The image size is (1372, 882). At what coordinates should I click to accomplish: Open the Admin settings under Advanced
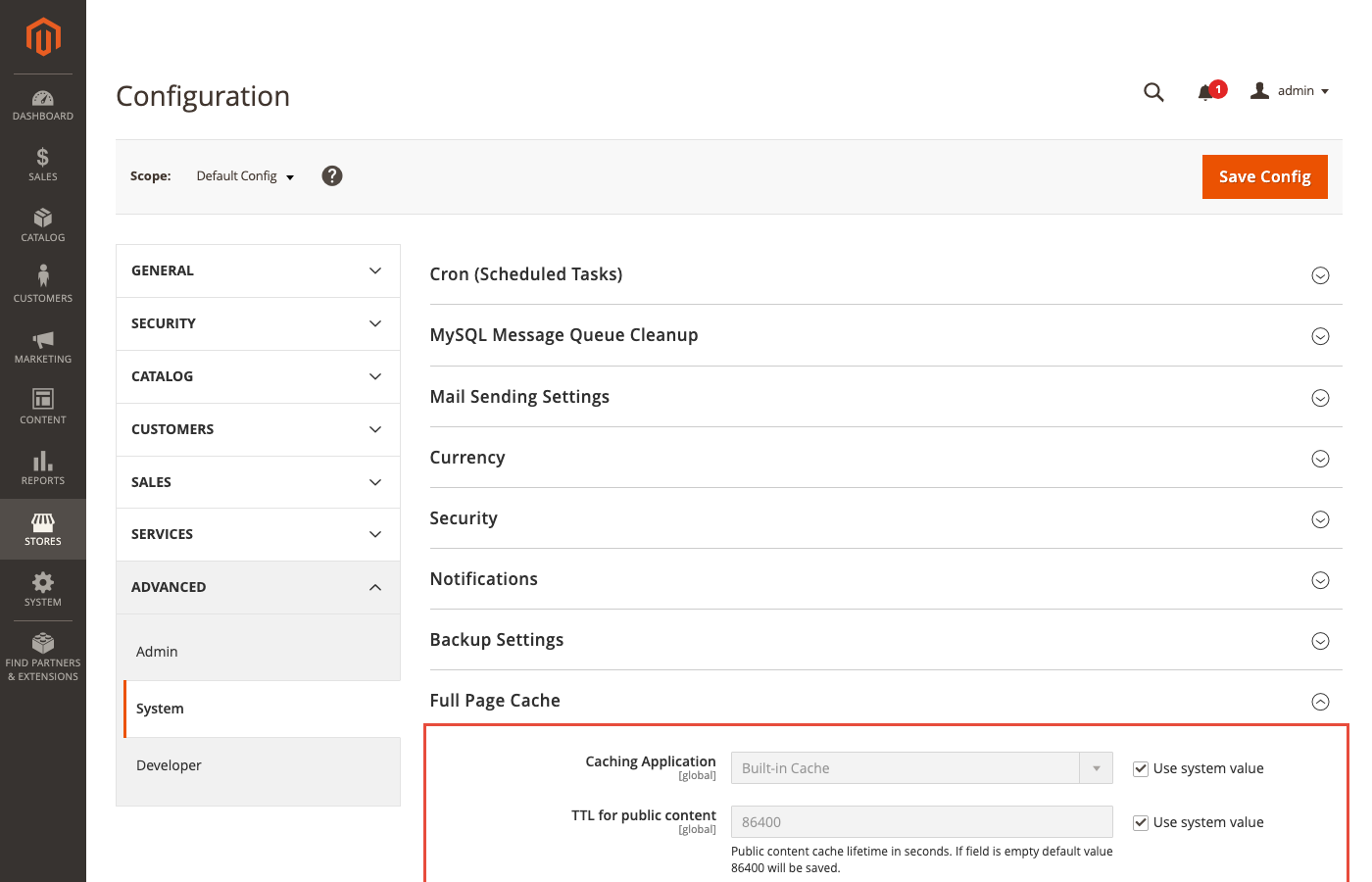tap(157, 651)
